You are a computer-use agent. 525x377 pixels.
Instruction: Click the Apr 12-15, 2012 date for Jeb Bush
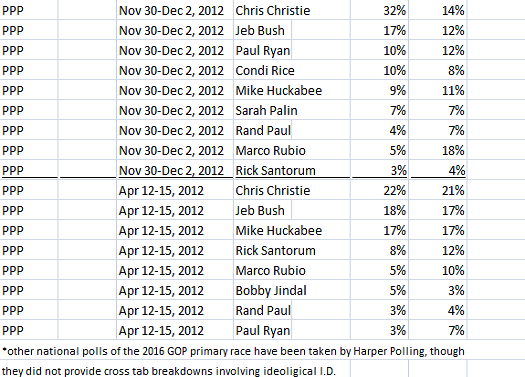(x=175, y=211)
